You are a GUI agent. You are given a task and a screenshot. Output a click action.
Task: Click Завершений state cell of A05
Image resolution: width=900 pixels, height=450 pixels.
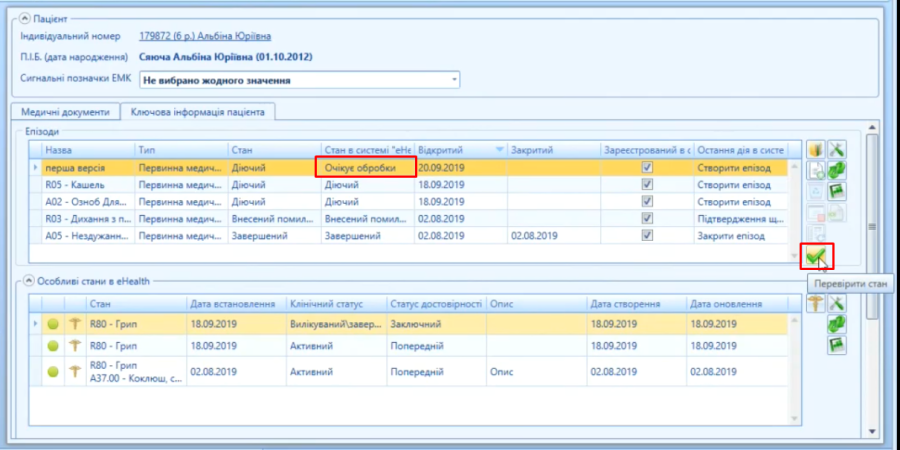click(274, 235)
